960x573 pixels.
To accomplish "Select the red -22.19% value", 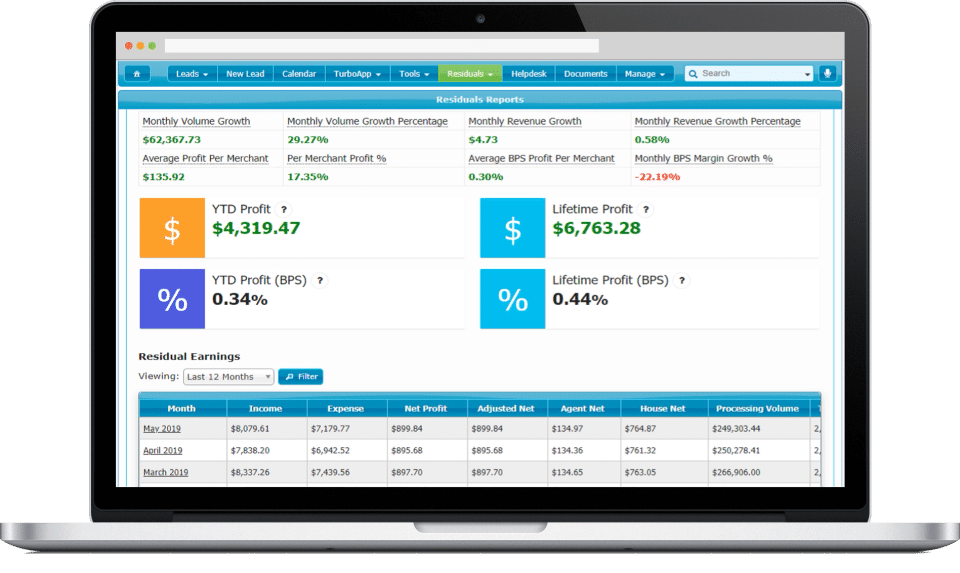I will pyautogui.click(x=657, y=177).
